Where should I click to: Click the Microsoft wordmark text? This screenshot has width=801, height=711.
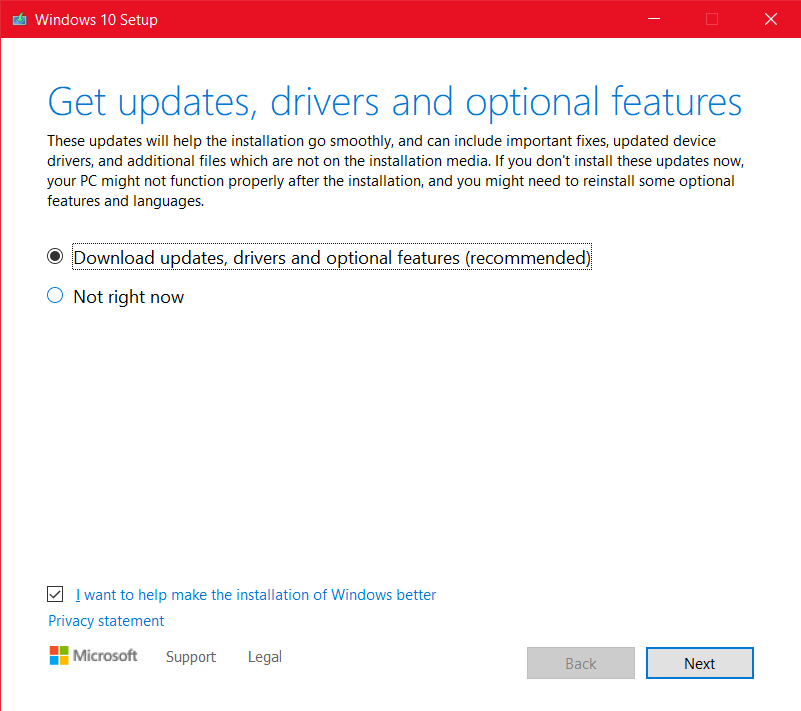105,655
